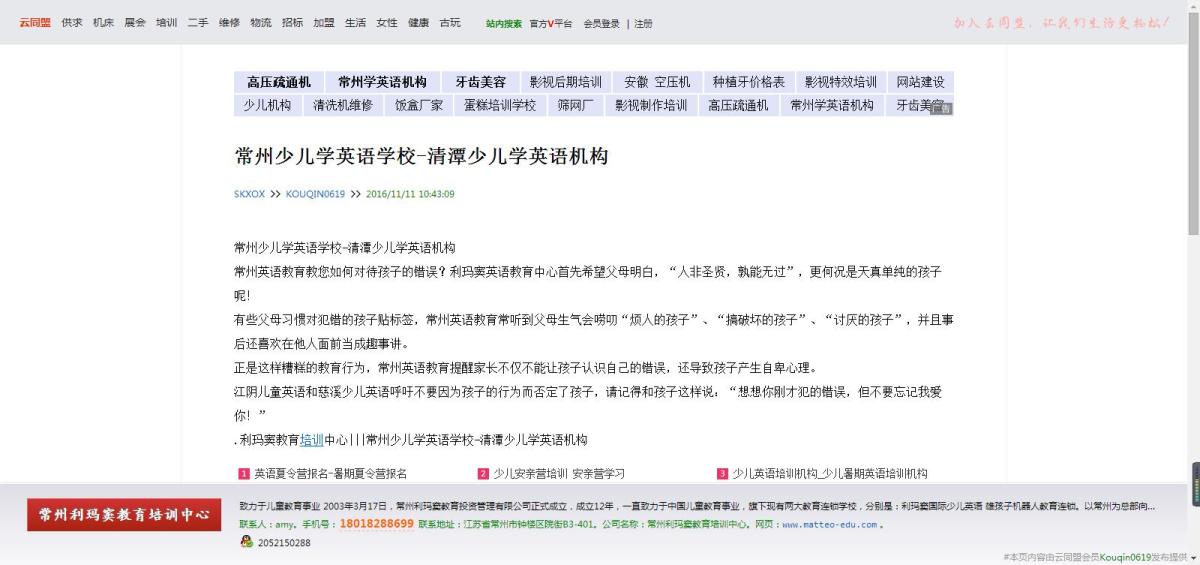Click the dark side widget at right edge

pos(1194,484)
